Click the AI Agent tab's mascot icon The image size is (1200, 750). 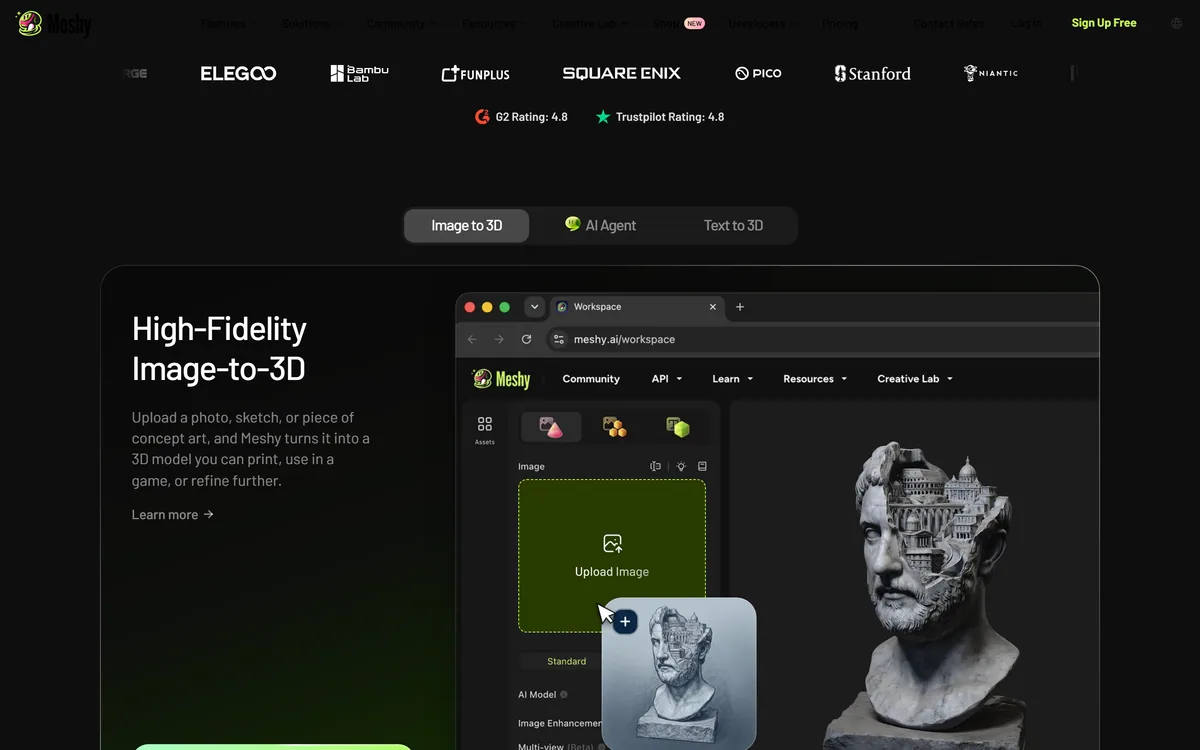tap(573, 225)
